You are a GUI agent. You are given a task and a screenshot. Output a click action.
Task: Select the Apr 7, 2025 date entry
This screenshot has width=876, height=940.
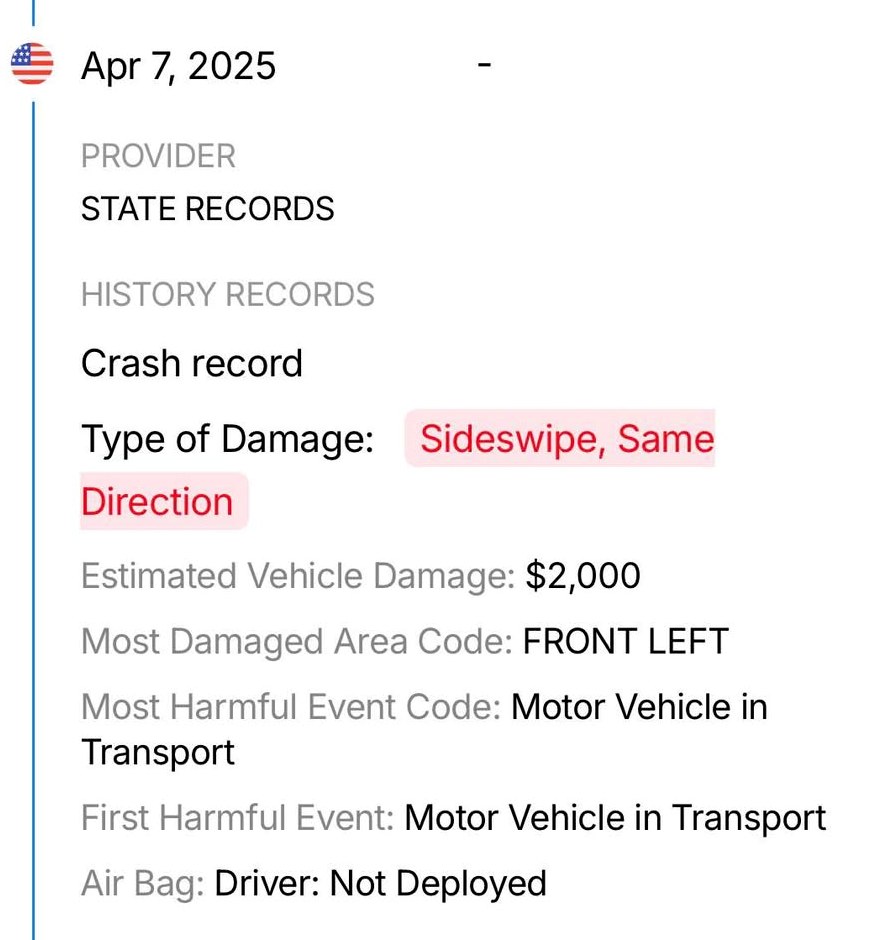tap(178, 66)
